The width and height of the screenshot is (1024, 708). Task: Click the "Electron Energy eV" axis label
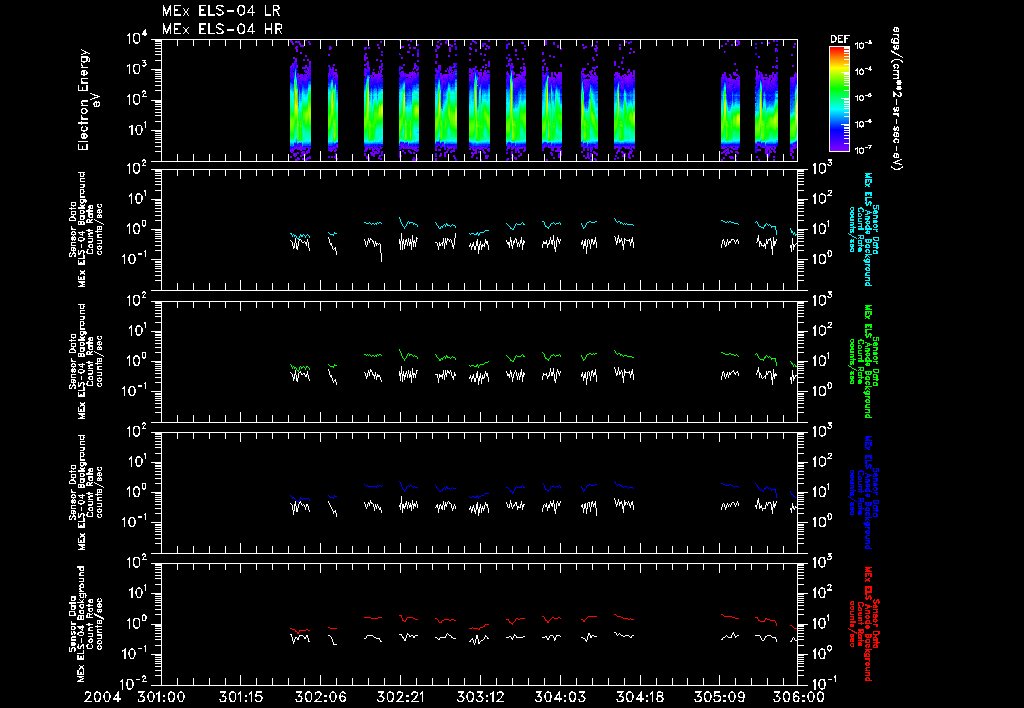(x=88, y=100)
